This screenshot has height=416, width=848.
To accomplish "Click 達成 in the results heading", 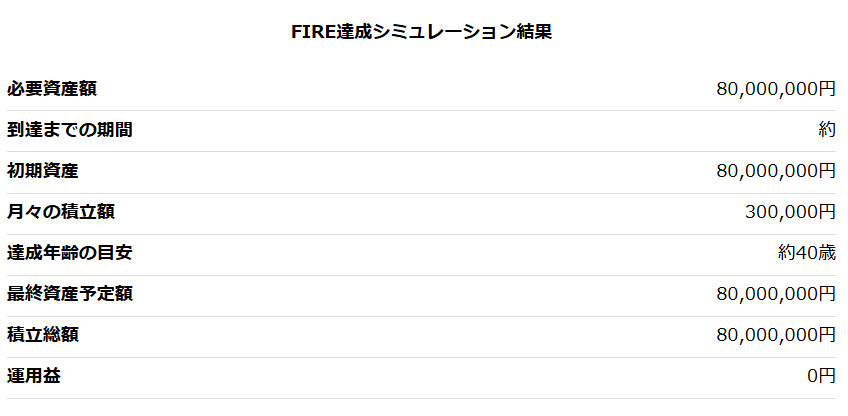I will 345,32.
